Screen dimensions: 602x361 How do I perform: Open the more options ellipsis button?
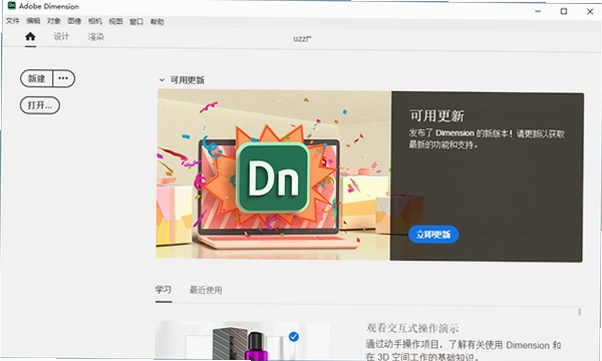(63, 78)
